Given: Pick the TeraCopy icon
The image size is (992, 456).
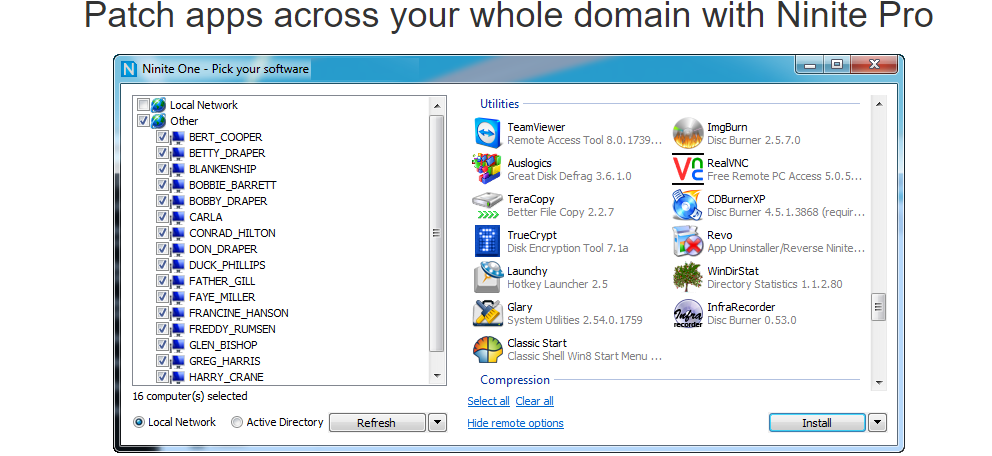Looking at the screenshot, I should click(487, 206).
